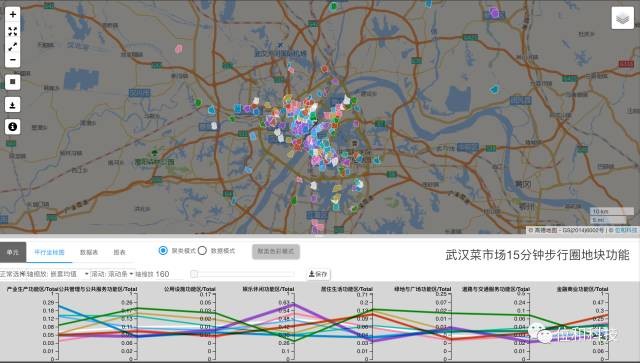Click the map download icon

coord(13,105)
